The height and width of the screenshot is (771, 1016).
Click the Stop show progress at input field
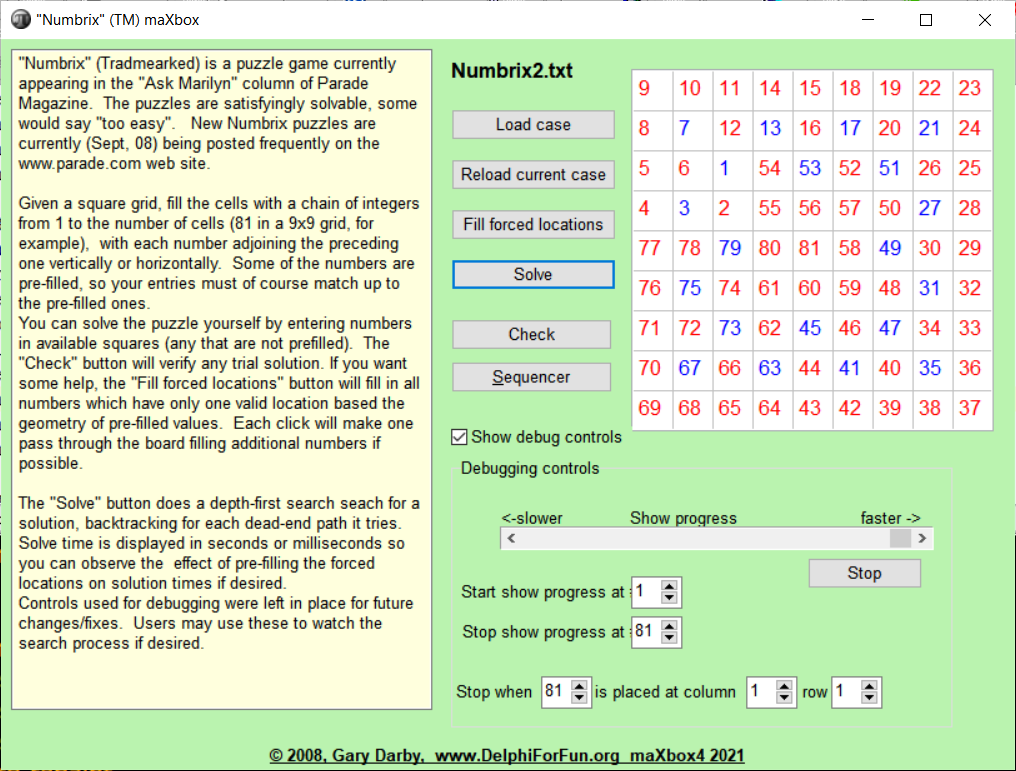click(645, 632)
